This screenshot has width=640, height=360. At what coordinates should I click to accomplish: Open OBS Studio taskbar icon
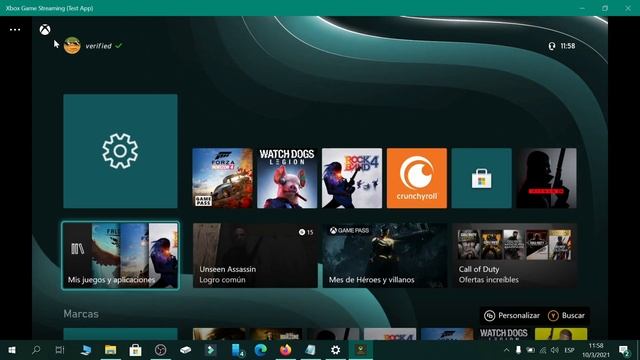click(160, 350)
